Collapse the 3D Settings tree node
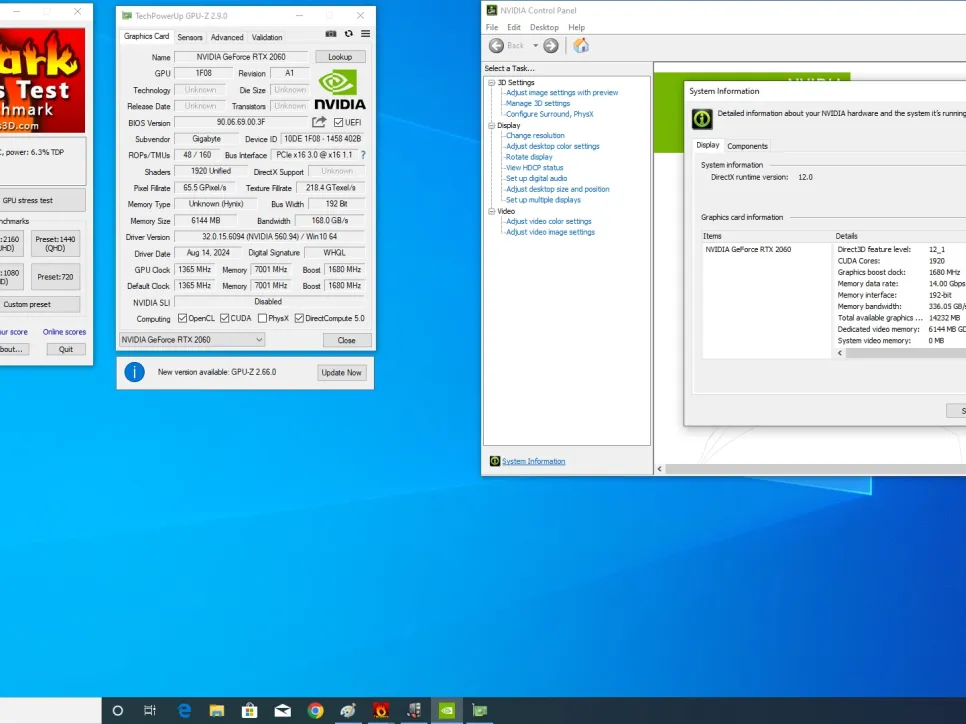 click(x=492, y=83)
